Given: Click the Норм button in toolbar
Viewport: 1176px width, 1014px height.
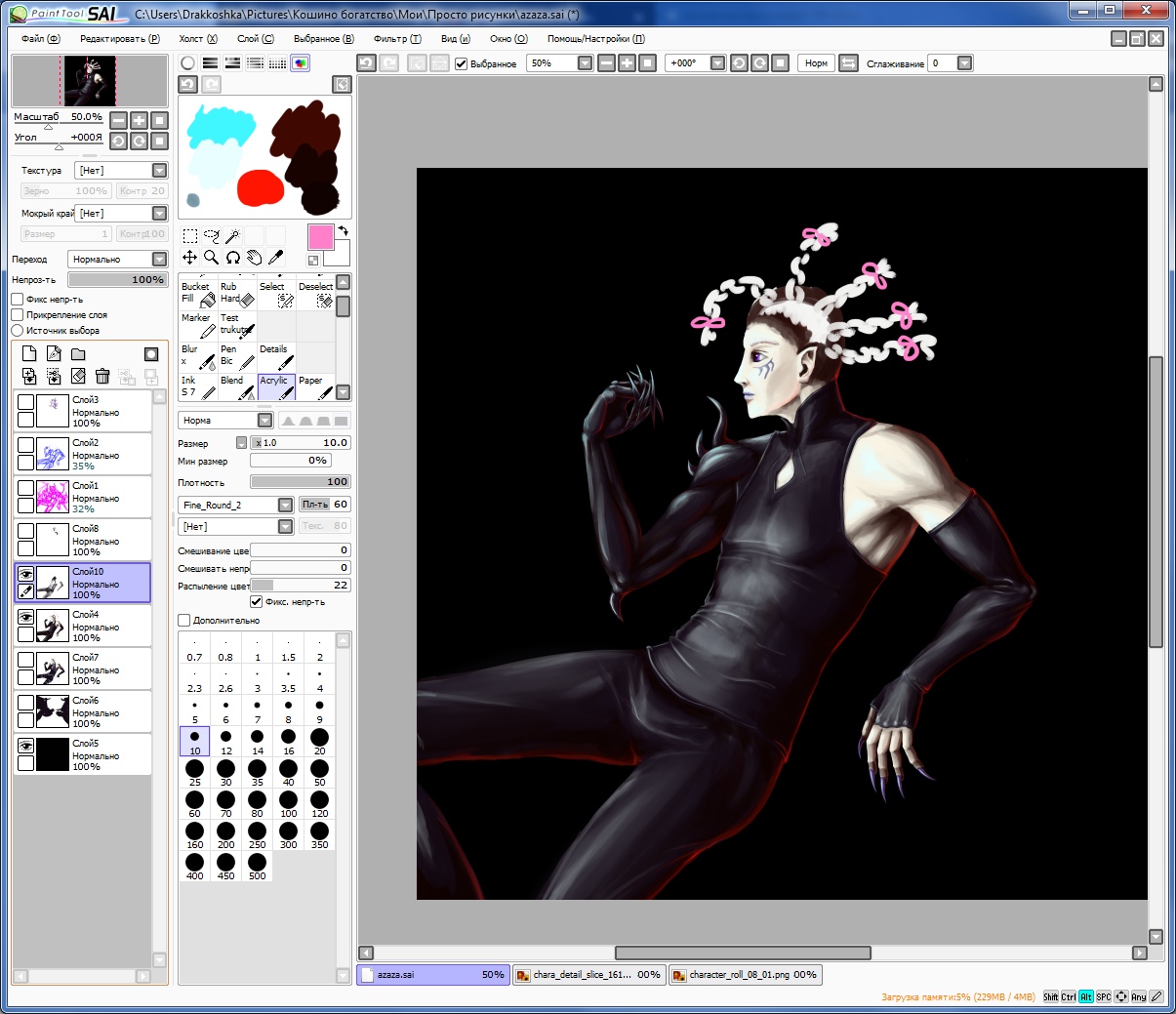Looking at the screenshot, I should tap(816, 63).
